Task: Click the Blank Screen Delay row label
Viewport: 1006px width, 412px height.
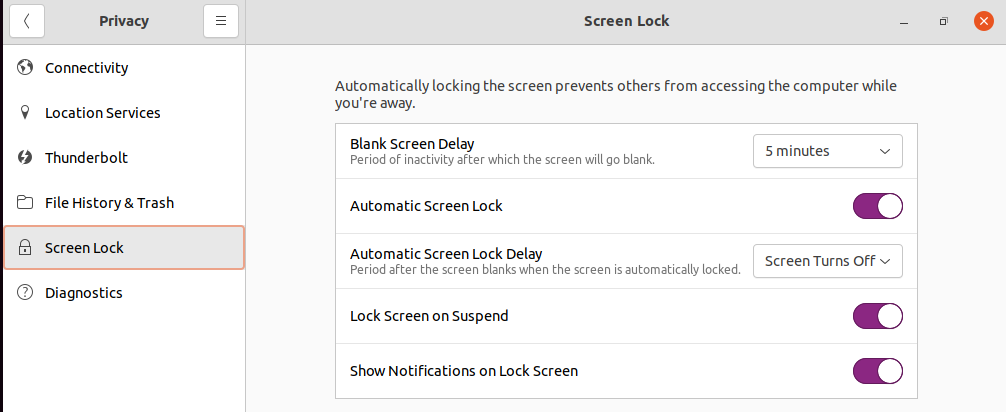Action: (x=412, y=144)
